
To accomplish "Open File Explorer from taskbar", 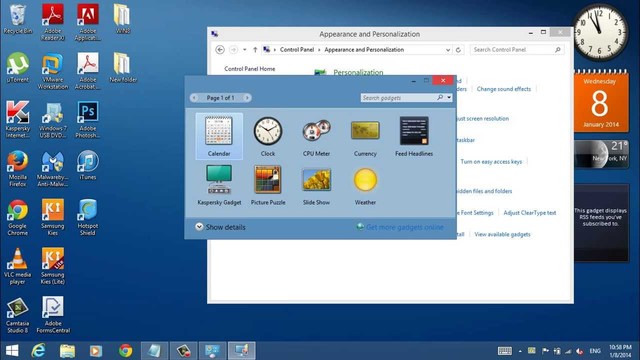I will [x=67, y=351].
